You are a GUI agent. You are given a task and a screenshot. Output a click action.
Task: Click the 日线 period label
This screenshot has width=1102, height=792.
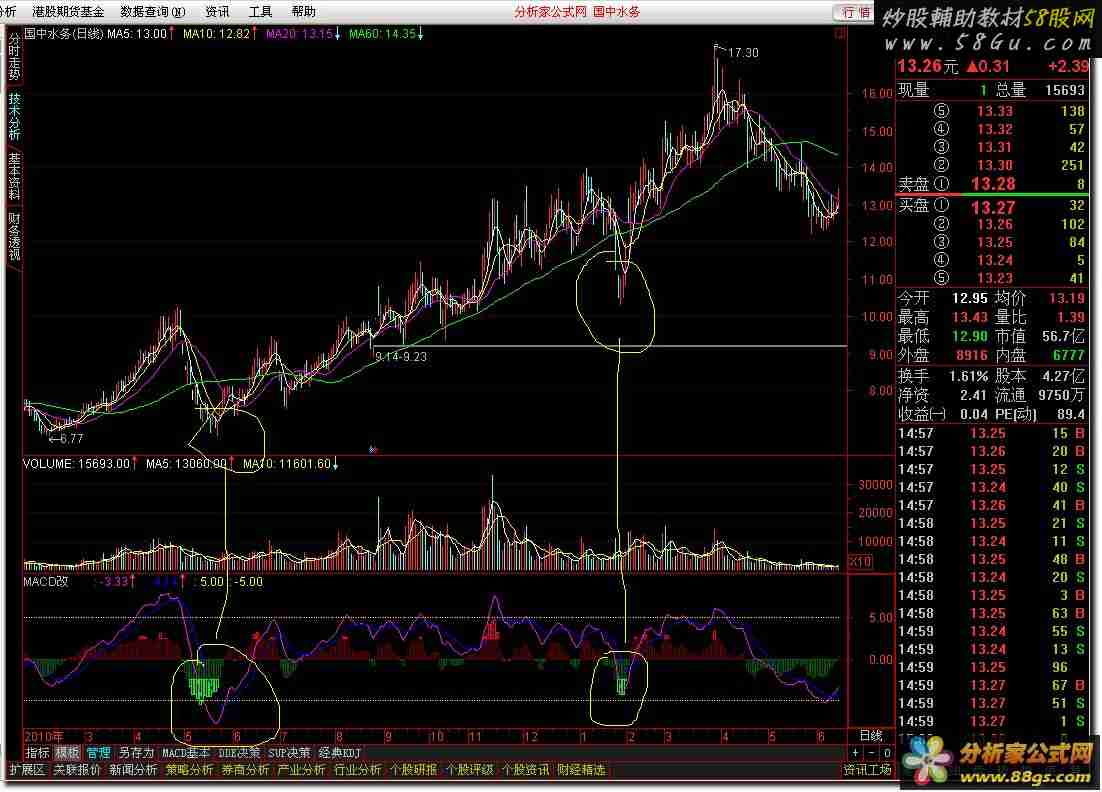[871, 735]
